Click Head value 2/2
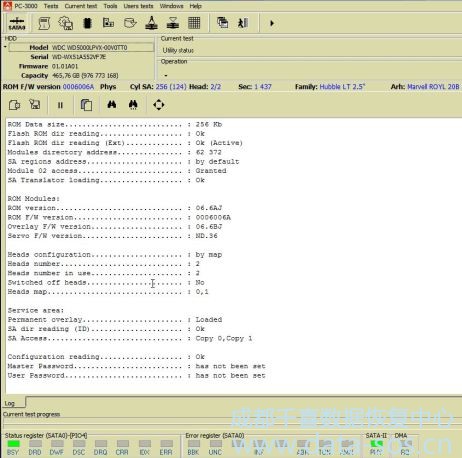Screen dimensions: 462x458 click(x=216, y=87)
